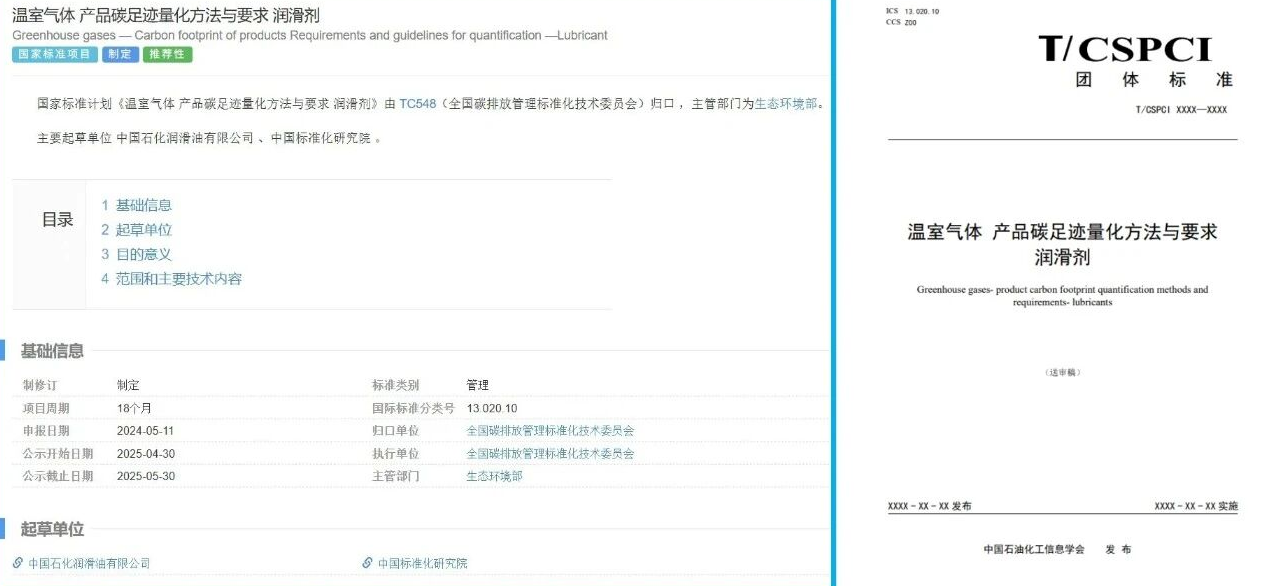The image size is (1266, 586).
Task: Click 生态环境部 in the 主管部门 row
Action: point(494,477)
